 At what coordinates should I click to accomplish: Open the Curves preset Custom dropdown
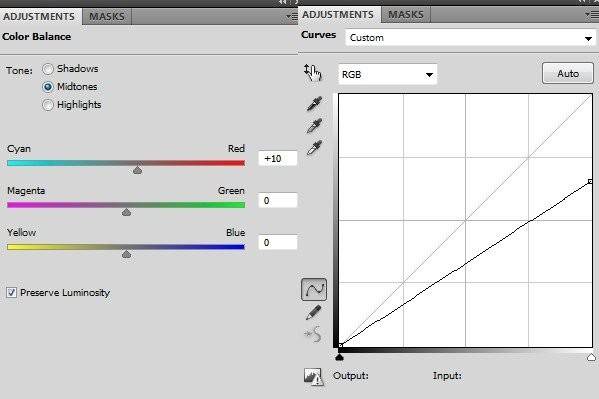click(x=470, y=38)
